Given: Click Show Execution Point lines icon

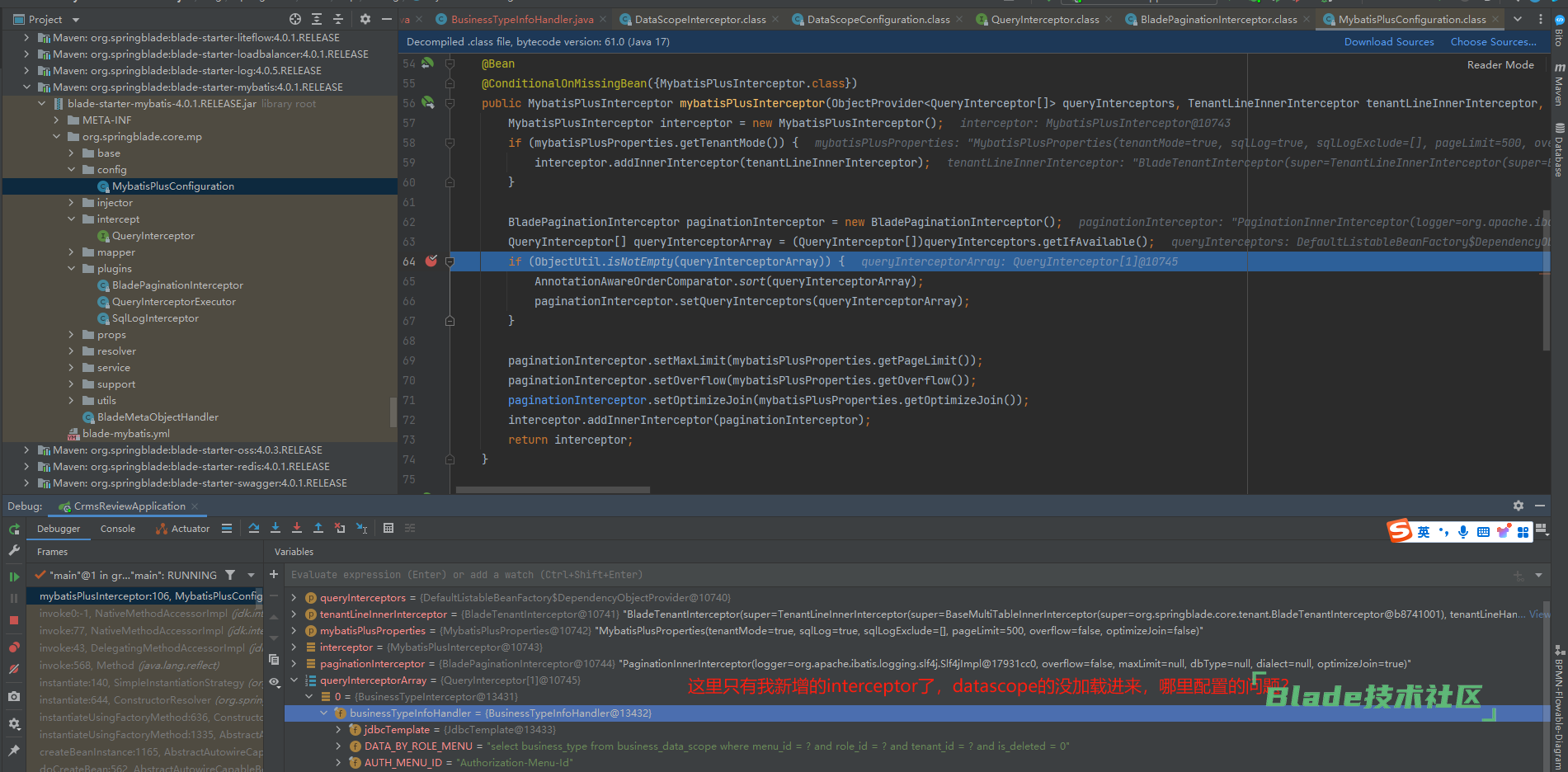Looking at the screenshot, I should tap(227, 528).
